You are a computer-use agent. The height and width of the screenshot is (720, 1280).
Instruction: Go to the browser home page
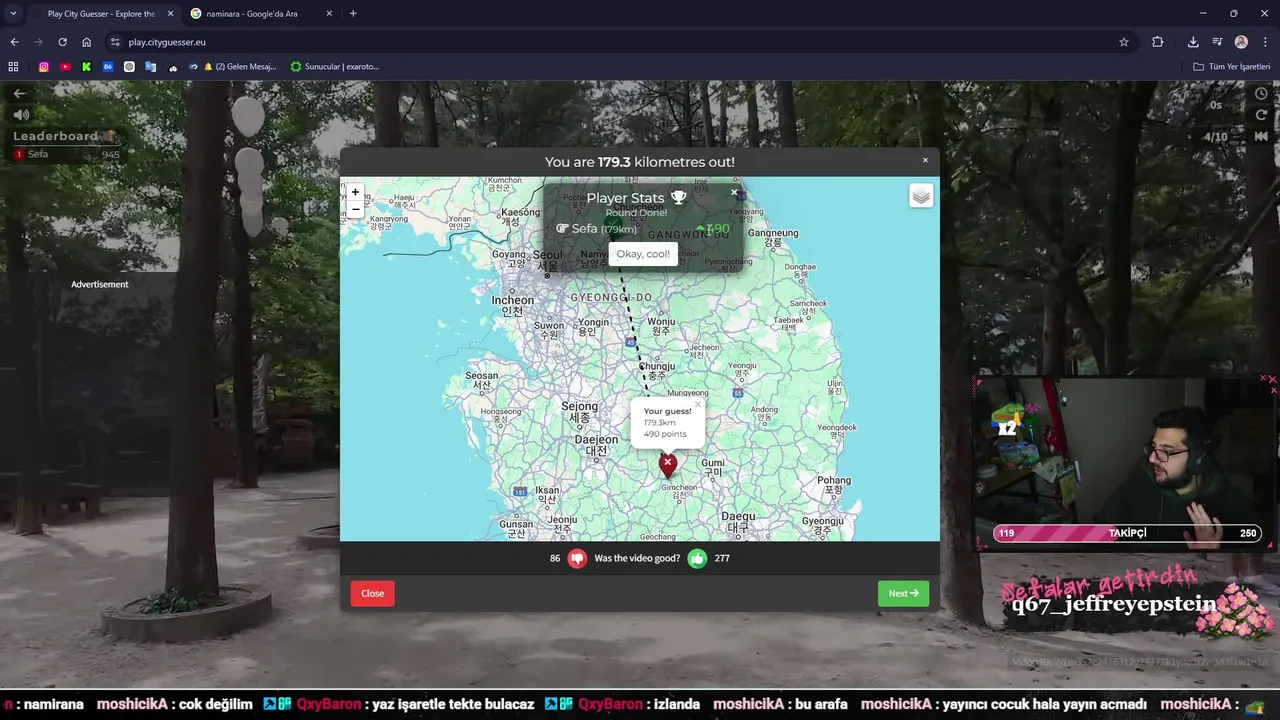point(87,42)
